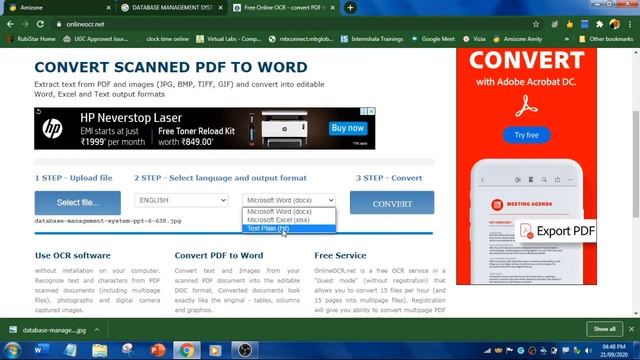The width and height of the screenshot is (640, 360).
Task: Open Google Meet bookmark
Action: pyautogui.click(x=433, y=39)
